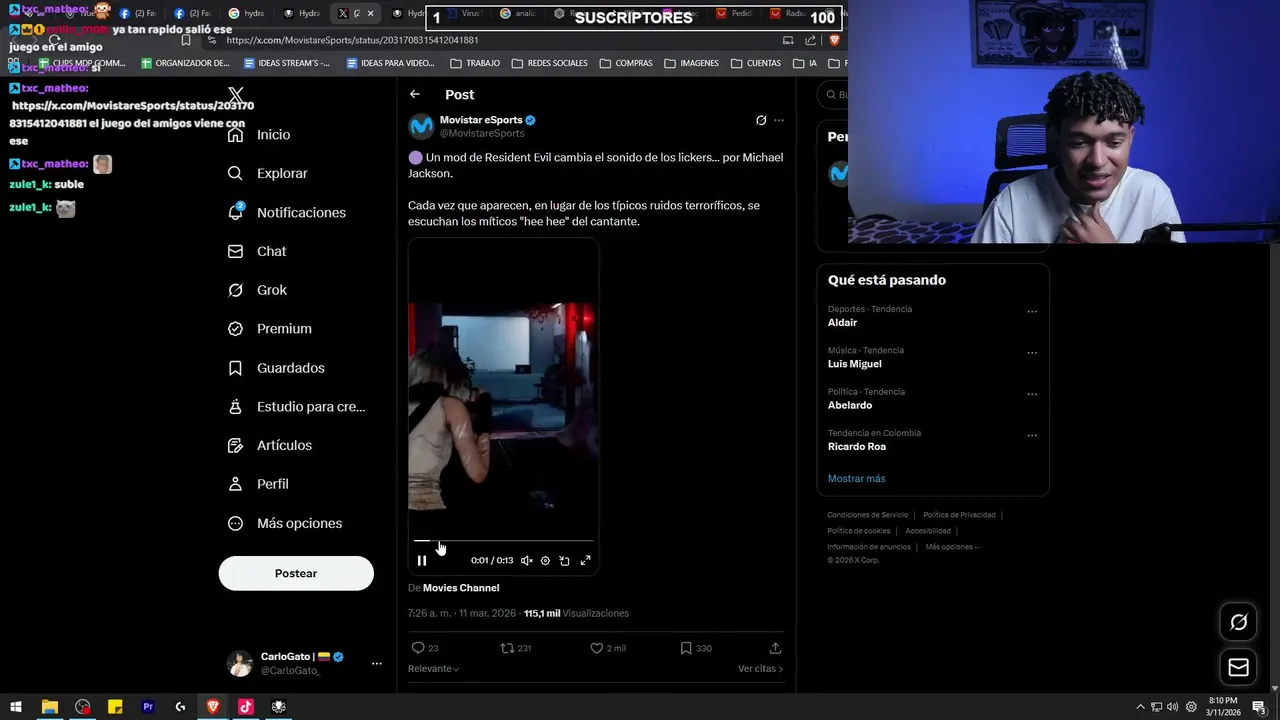Click the Ver citas link
The width and height of the screenshot is (1280, 720).
click(760, 669)
